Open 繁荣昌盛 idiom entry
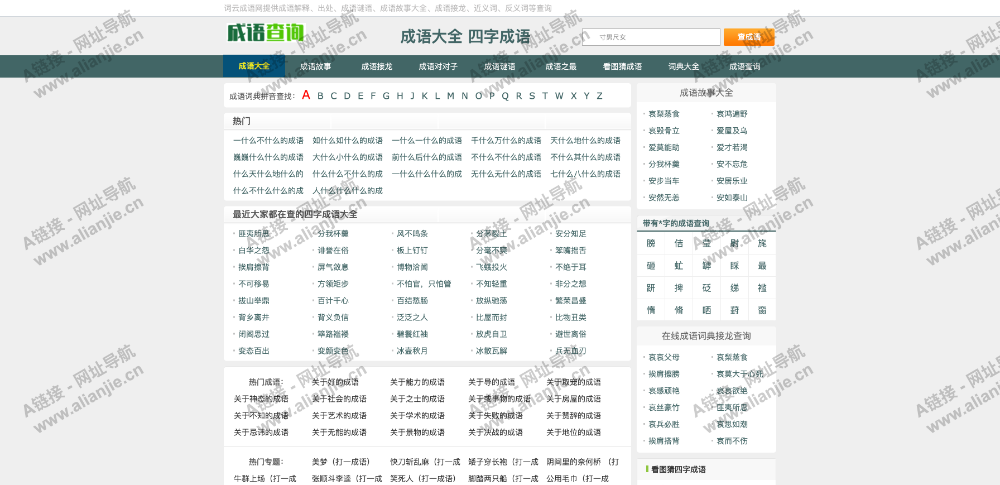The width and height of the screenshot is (1000, 485). 571,301
